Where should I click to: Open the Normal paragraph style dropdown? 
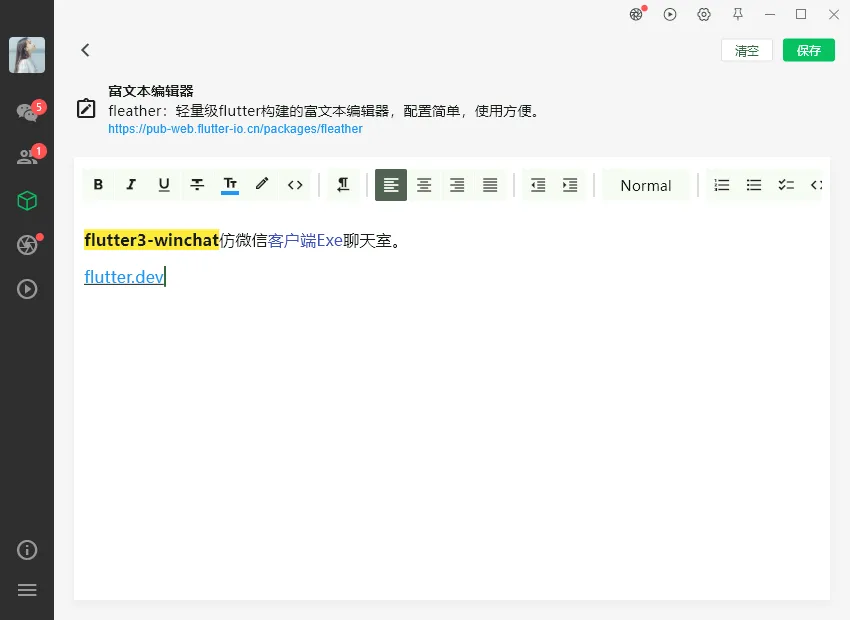[x=645, y=185]
